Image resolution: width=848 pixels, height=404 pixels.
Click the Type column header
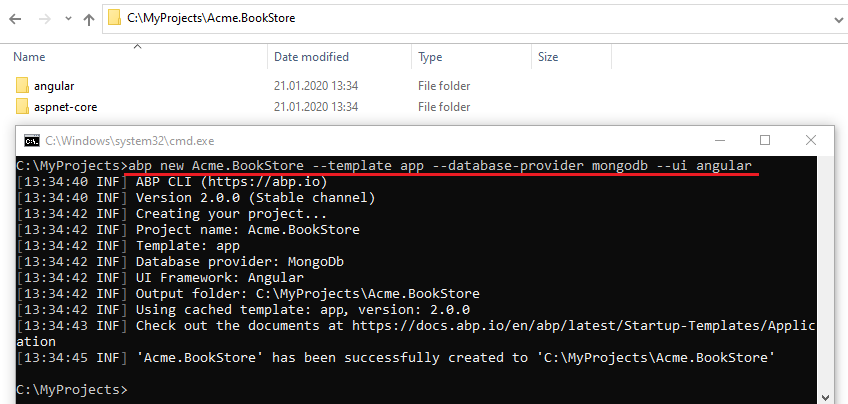point(430,57)
